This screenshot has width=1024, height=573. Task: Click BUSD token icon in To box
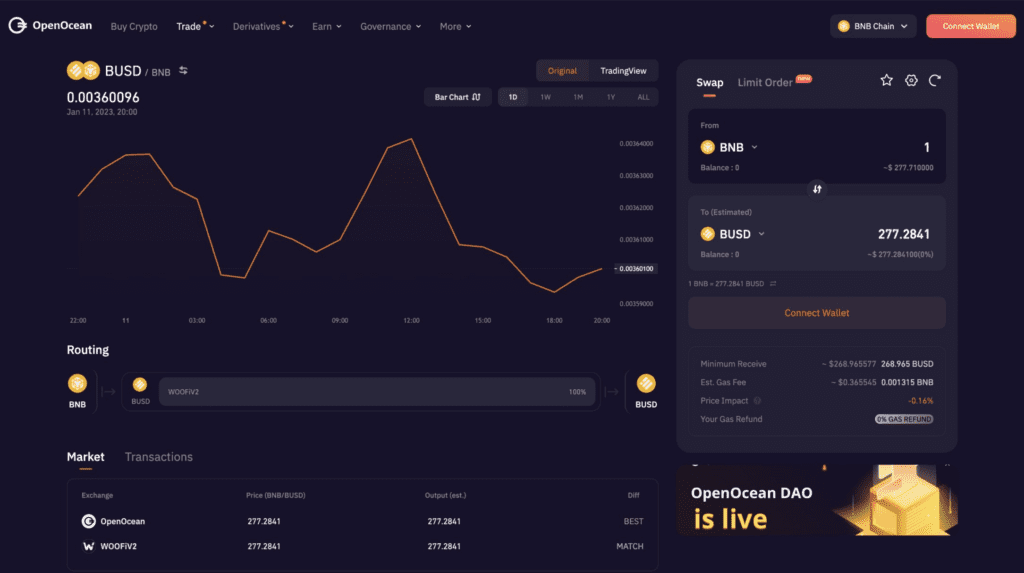click(707, 234)
